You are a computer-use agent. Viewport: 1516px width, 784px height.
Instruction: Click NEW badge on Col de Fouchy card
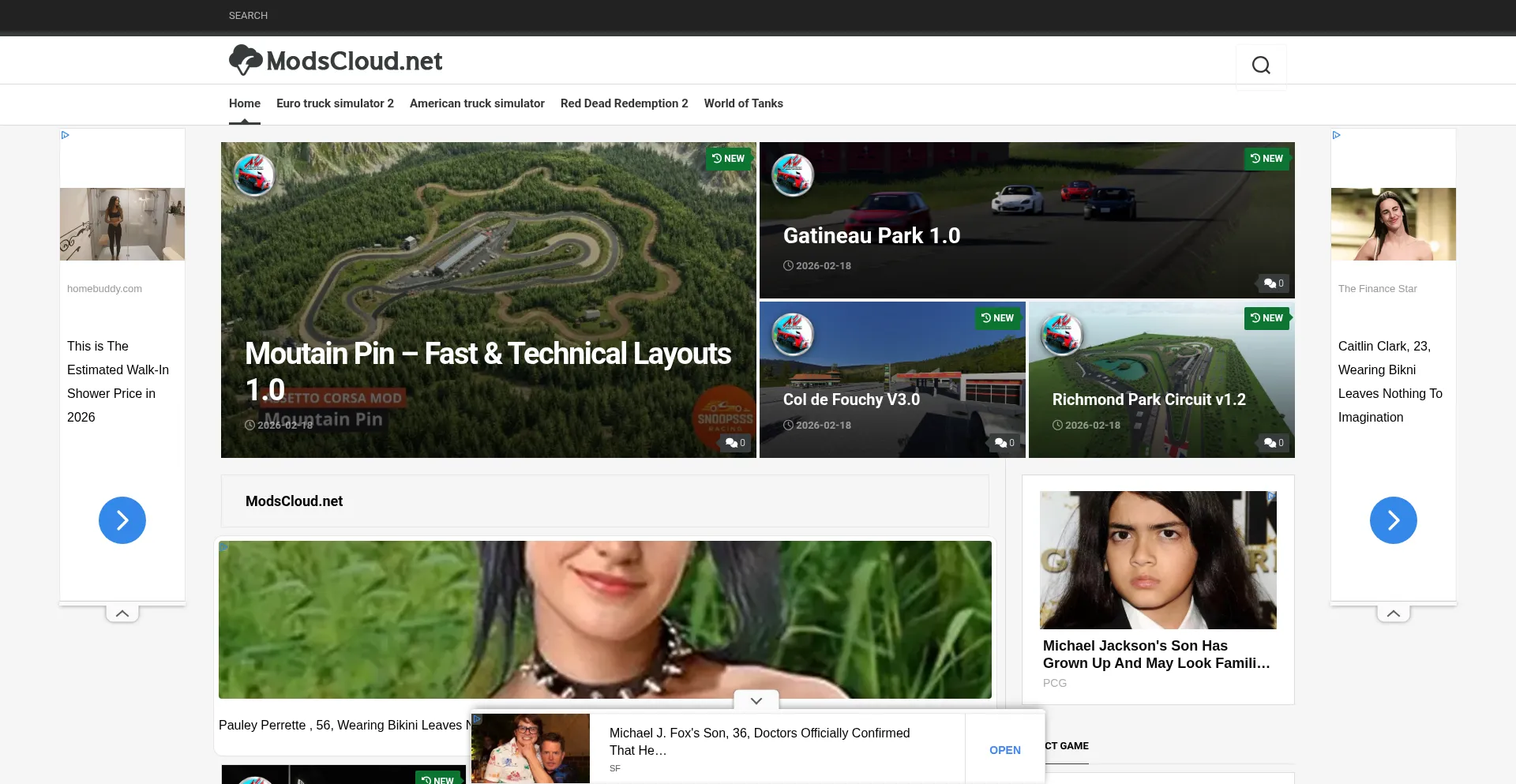997,318
